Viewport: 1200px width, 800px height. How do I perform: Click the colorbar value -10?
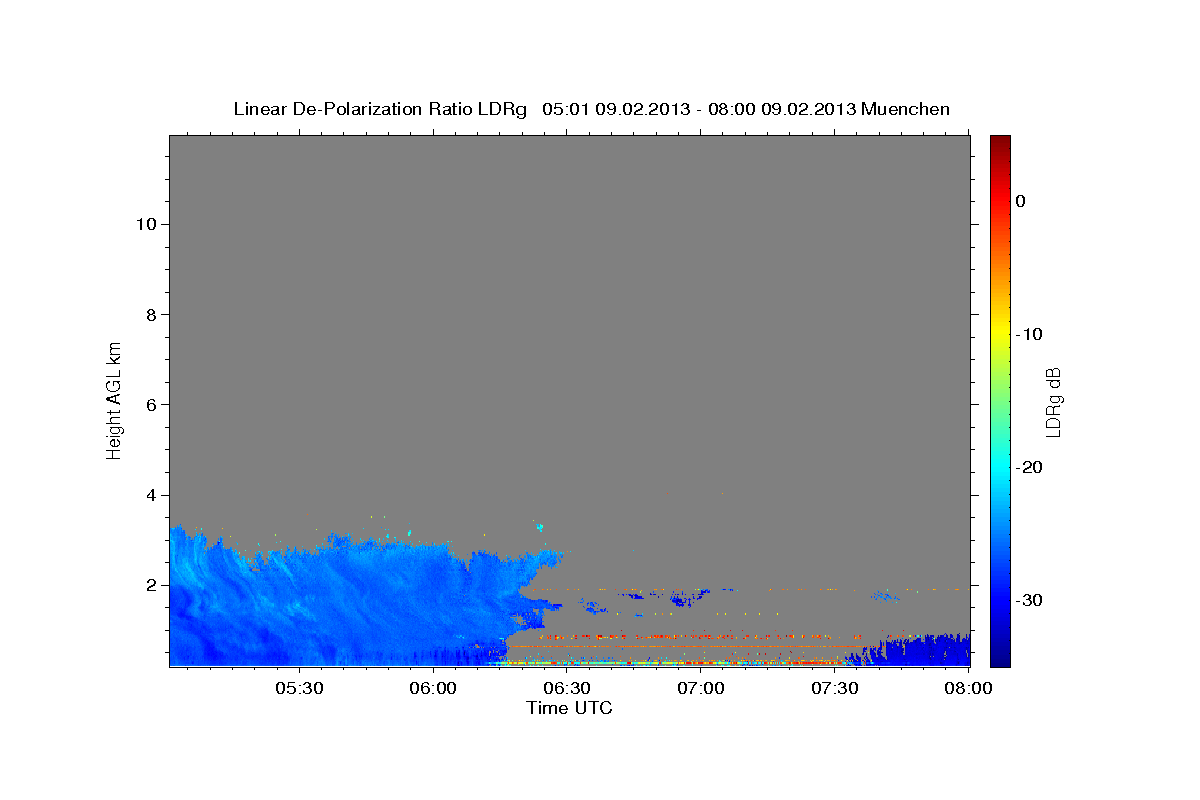coord(1029,334)
